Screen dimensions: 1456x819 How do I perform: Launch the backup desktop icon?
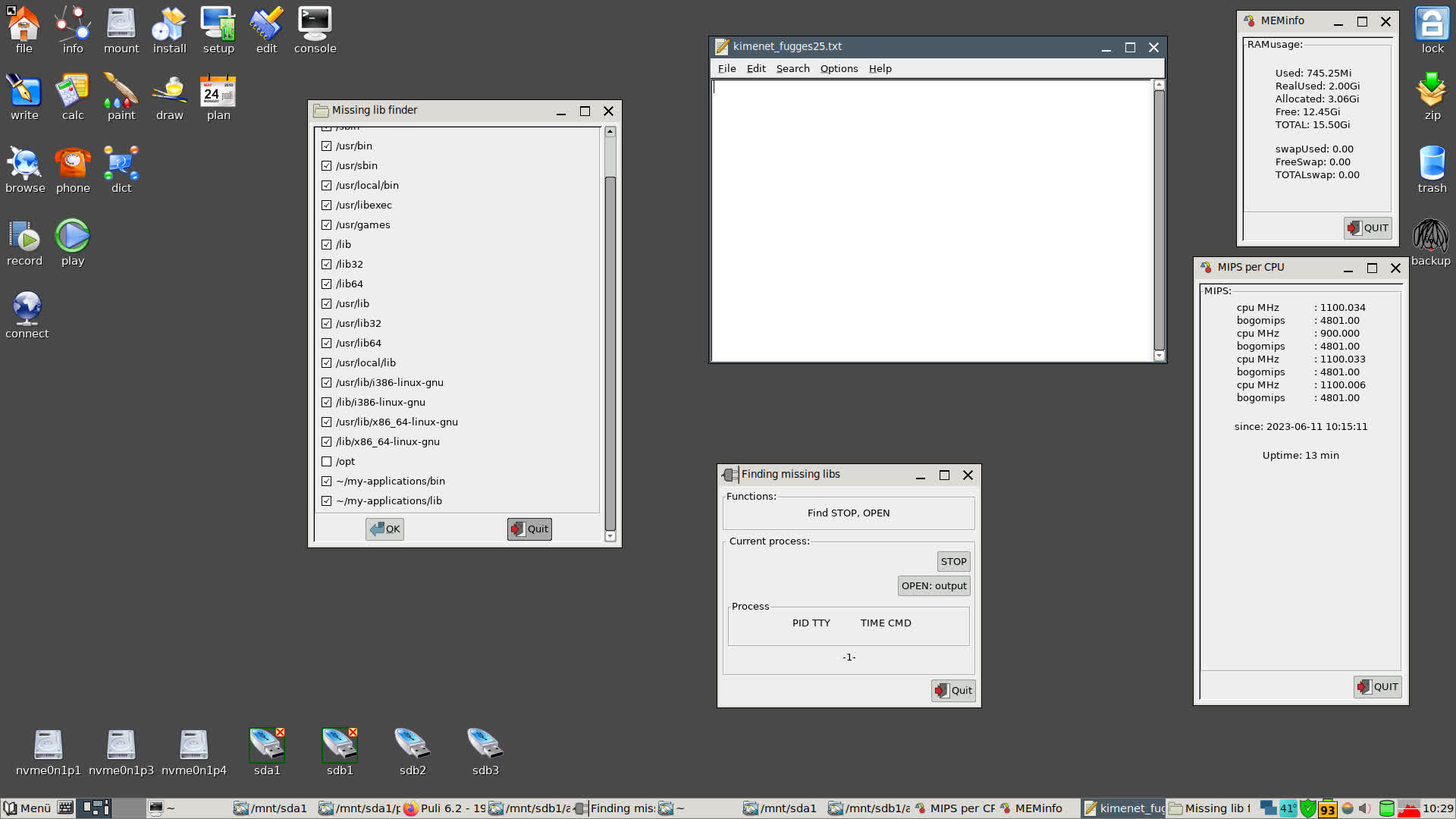[x=1431, y=243]
